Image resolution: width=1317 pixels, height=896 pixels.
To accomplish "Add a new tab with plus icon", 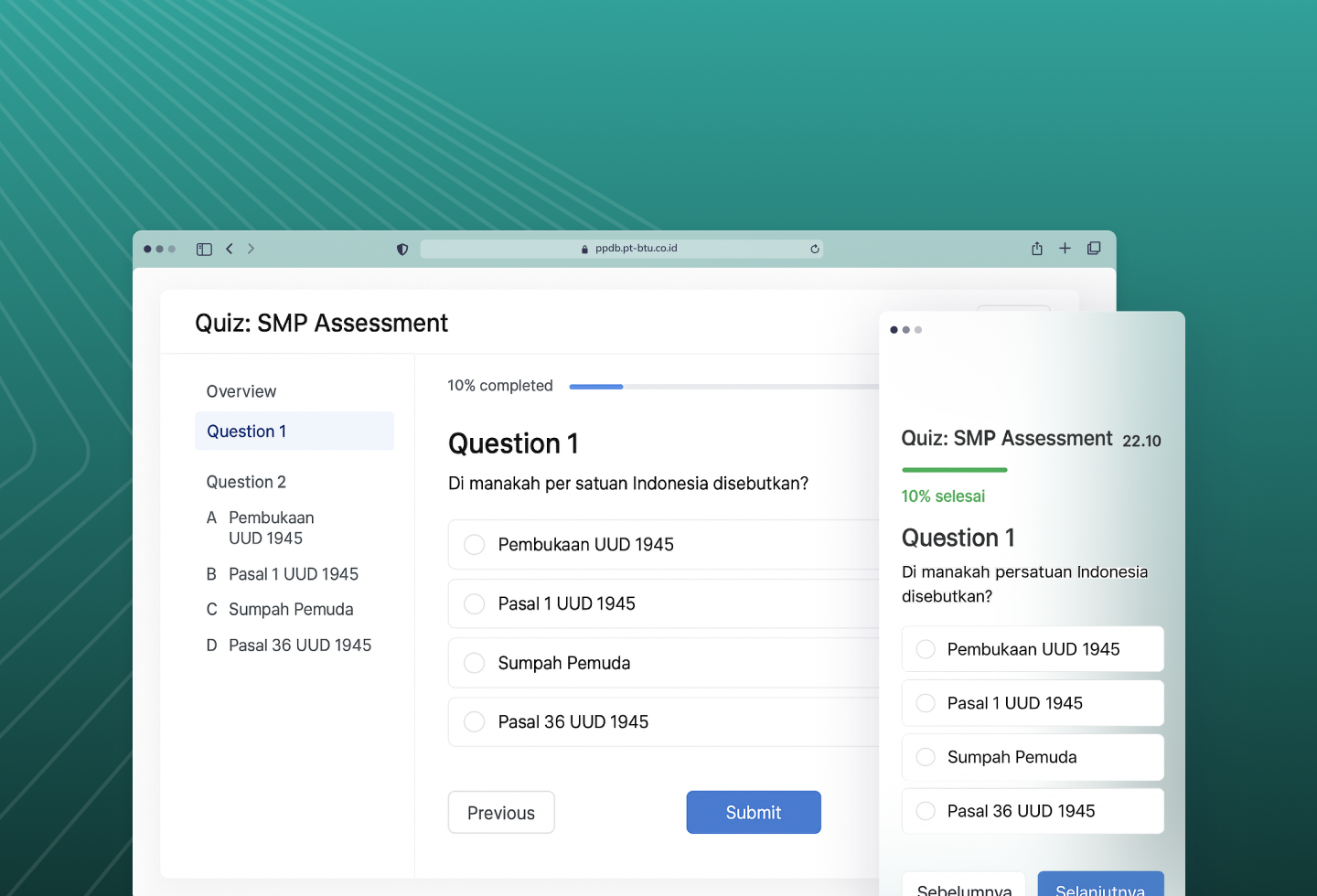I will pos(1065,249).
